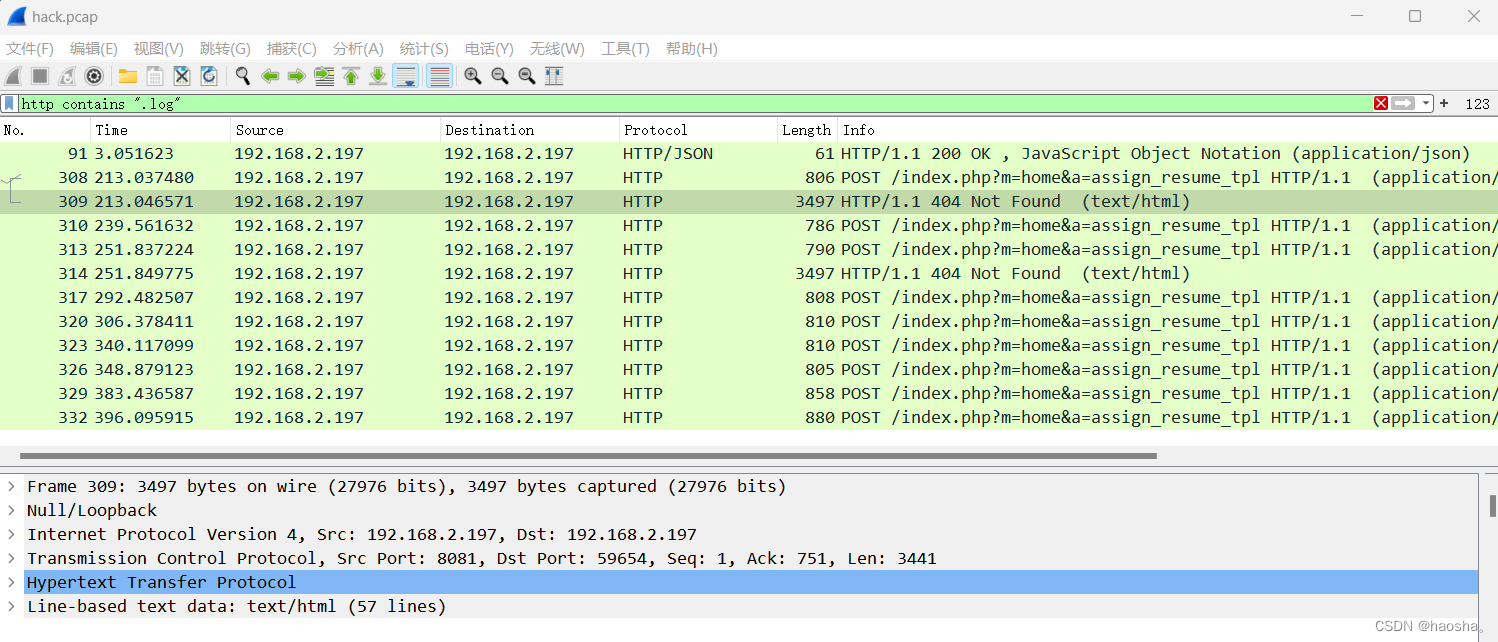The height and width of the screenshot is (642, 1498).
Task: Expand the Frame 309 details section
Action: click(10, 486)
